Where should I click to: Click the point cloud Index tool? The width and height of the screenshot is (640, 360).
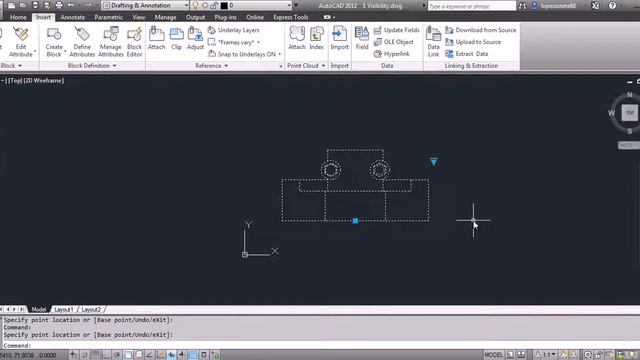click(316, 38)
